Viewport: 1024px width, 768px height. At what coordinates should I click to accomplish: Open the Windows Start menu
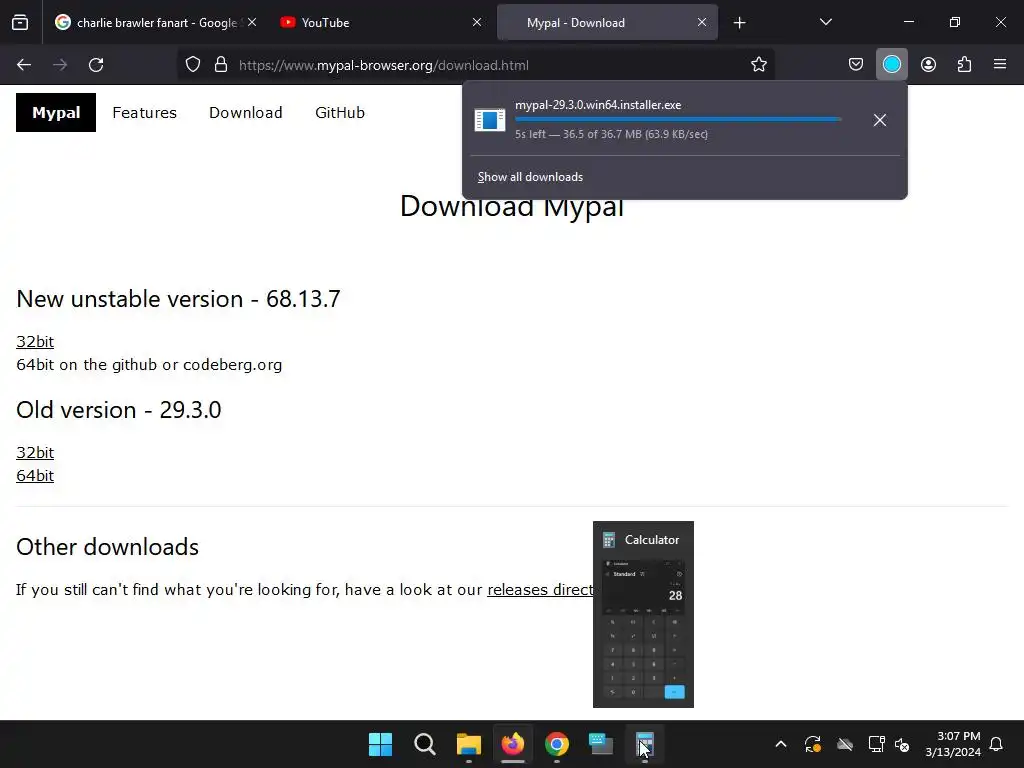pos(380,744)
